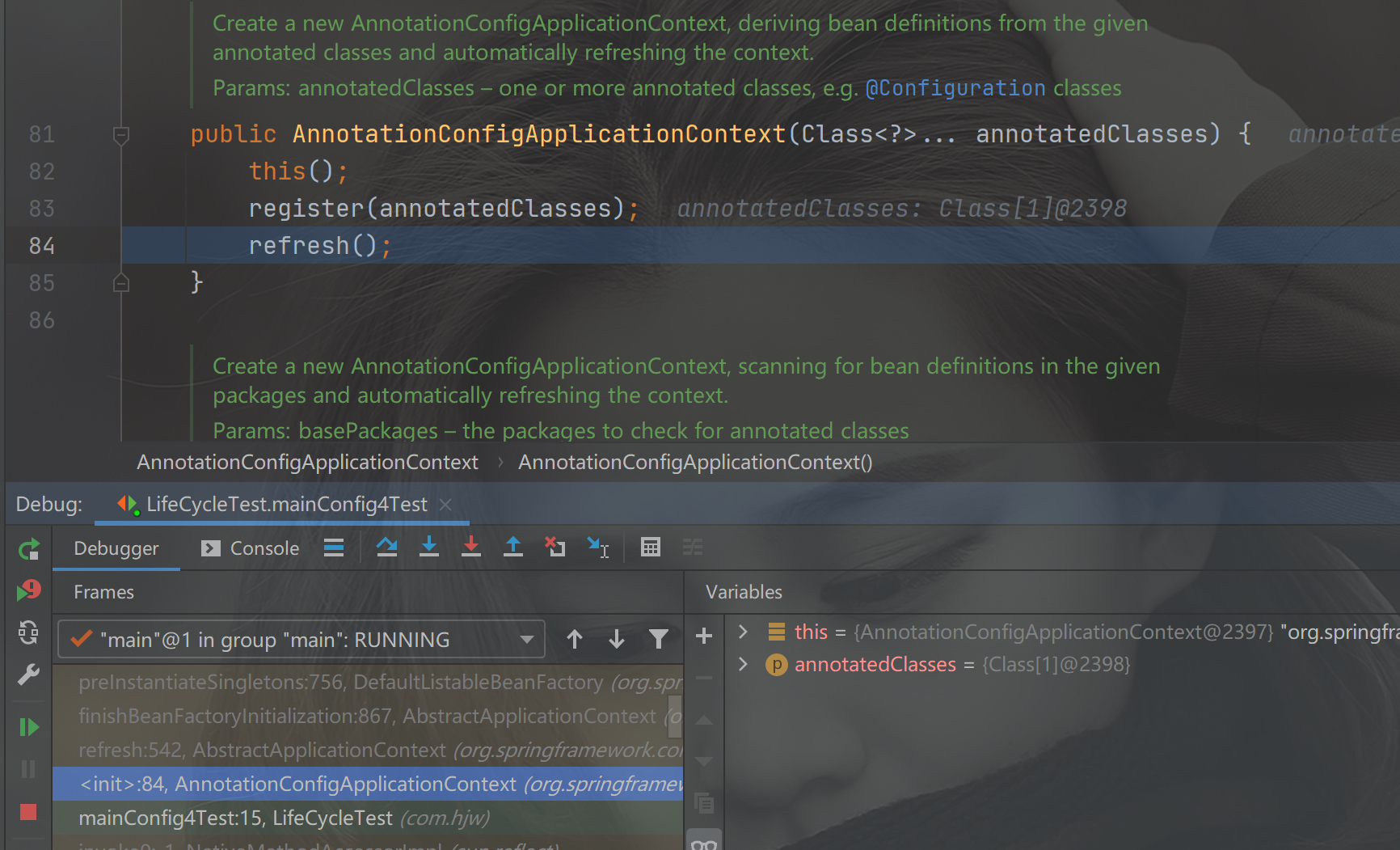Click the rerun failed tests icon
Screen dimensions: 1400x850
tap(28, 590)
